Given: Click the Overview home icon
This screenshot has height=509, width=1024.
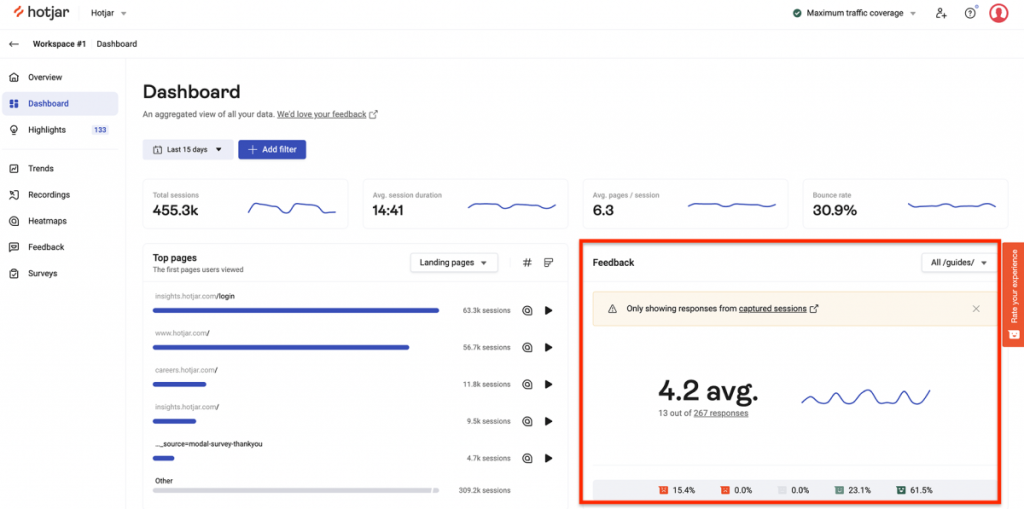Looking at the screenshot, I should pyautogui.click(x=14, y=77).
